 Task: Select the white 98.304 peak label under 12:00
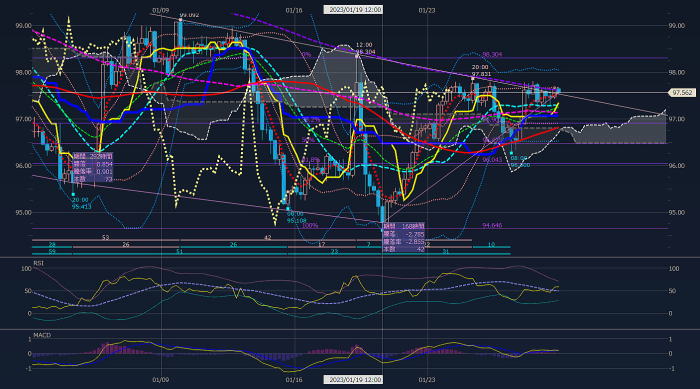[366, 52]
